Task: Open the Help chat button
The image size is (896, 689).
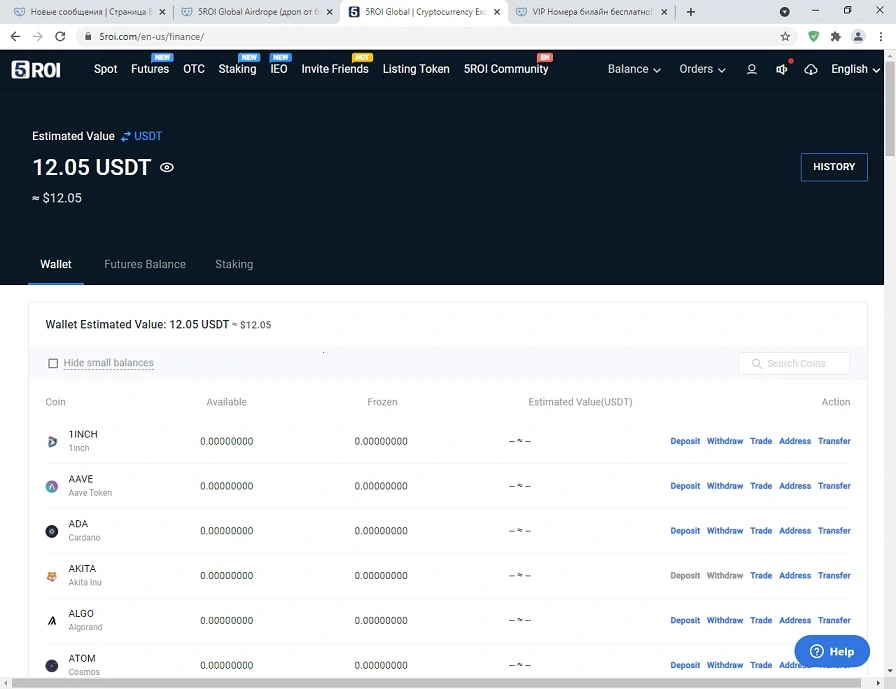Action: [x=832, y=651]
